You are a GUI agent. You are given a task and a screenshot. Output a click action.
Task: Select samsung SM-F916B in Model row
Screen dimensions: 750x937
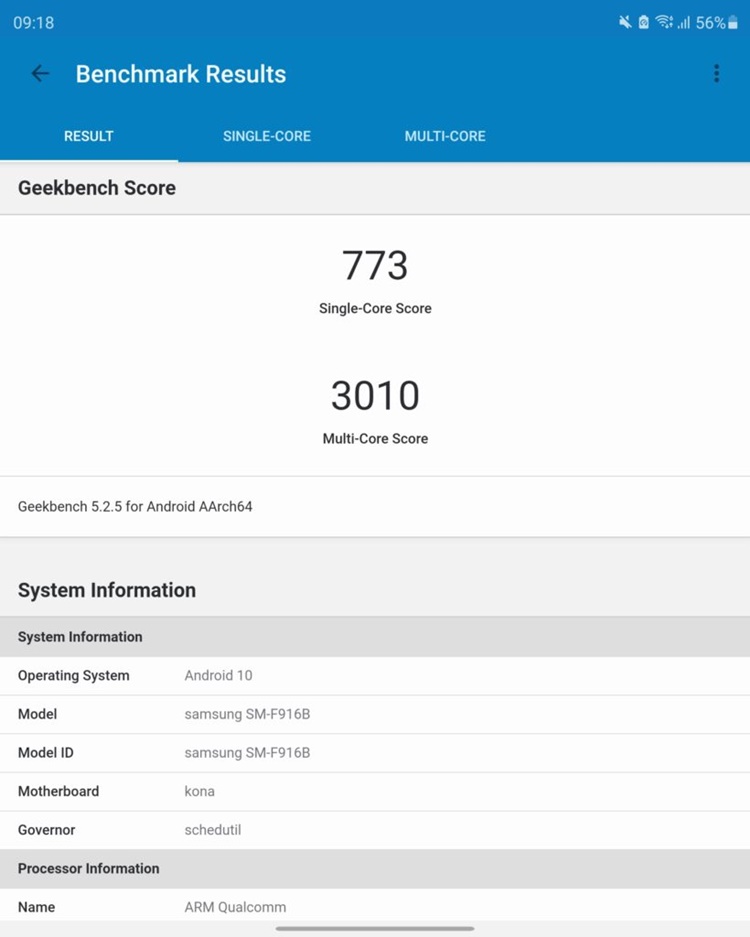click(247, 714)
